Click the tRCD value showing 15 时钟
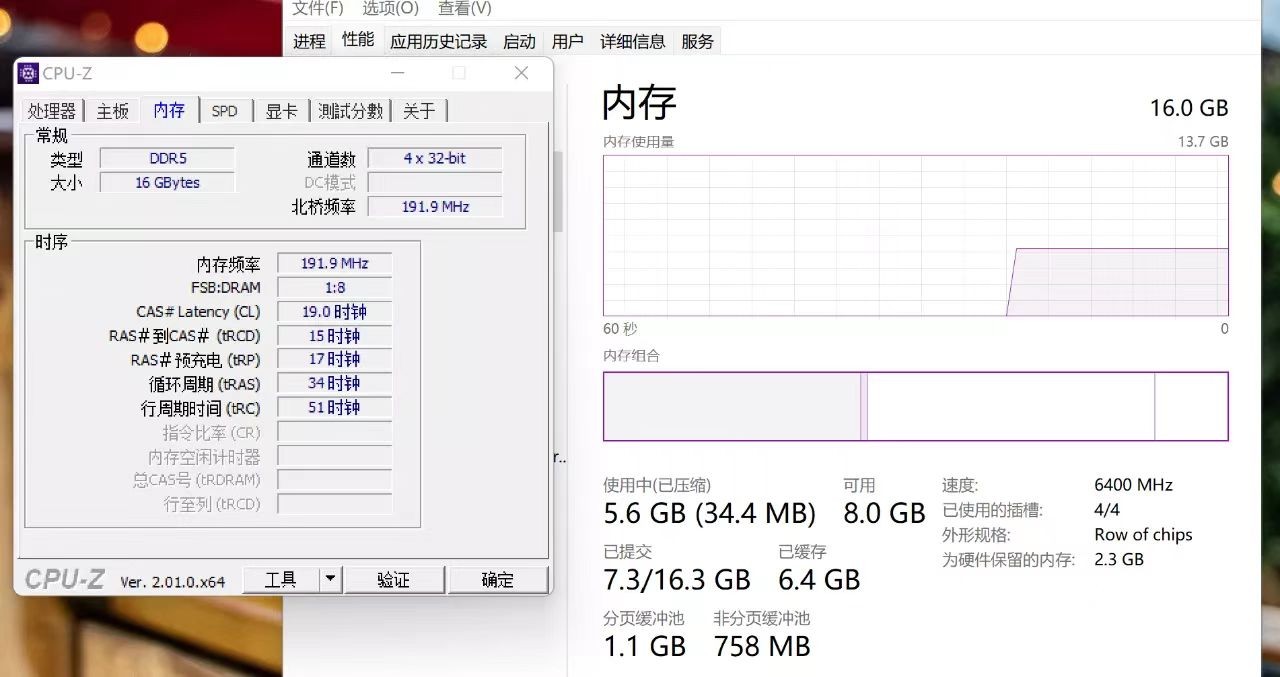Viewport: 1280px width, 677px height. (334, 336)
